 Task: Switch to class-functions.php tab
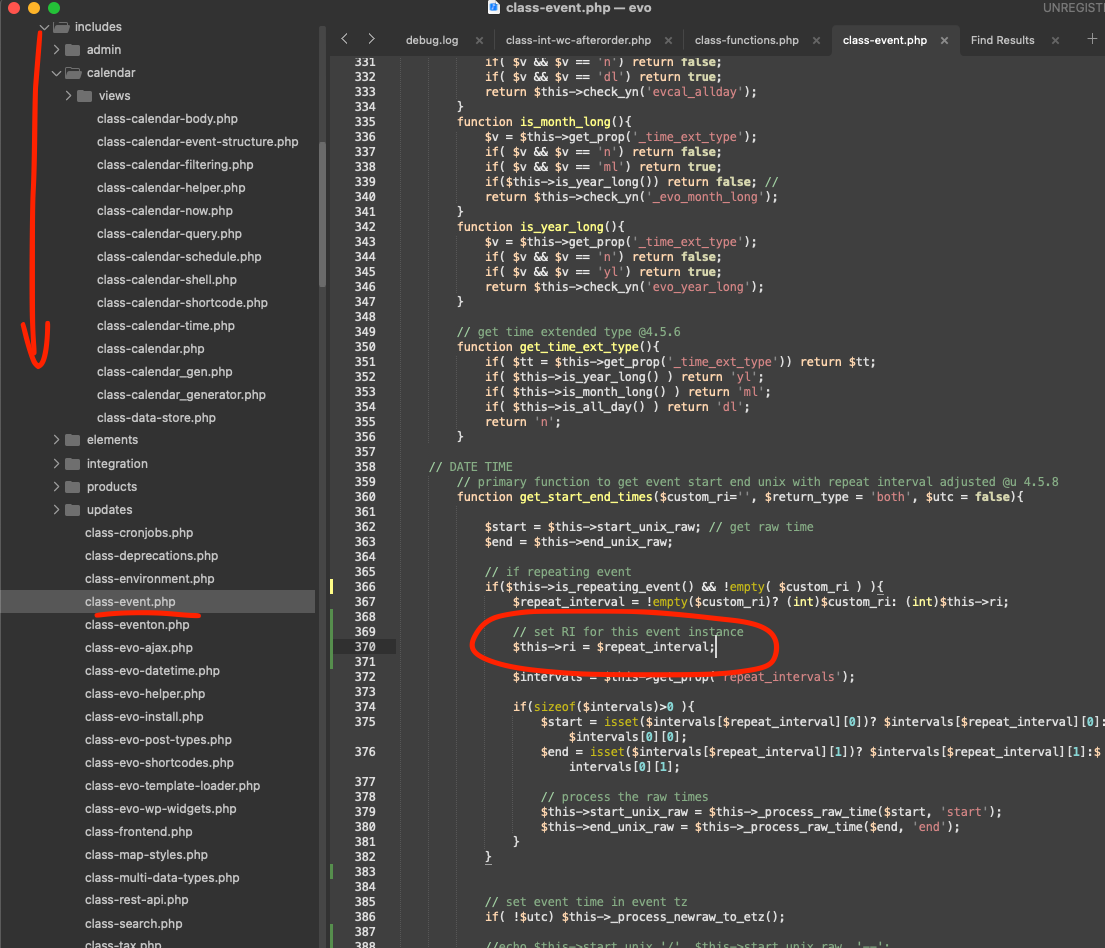(747, 40)
